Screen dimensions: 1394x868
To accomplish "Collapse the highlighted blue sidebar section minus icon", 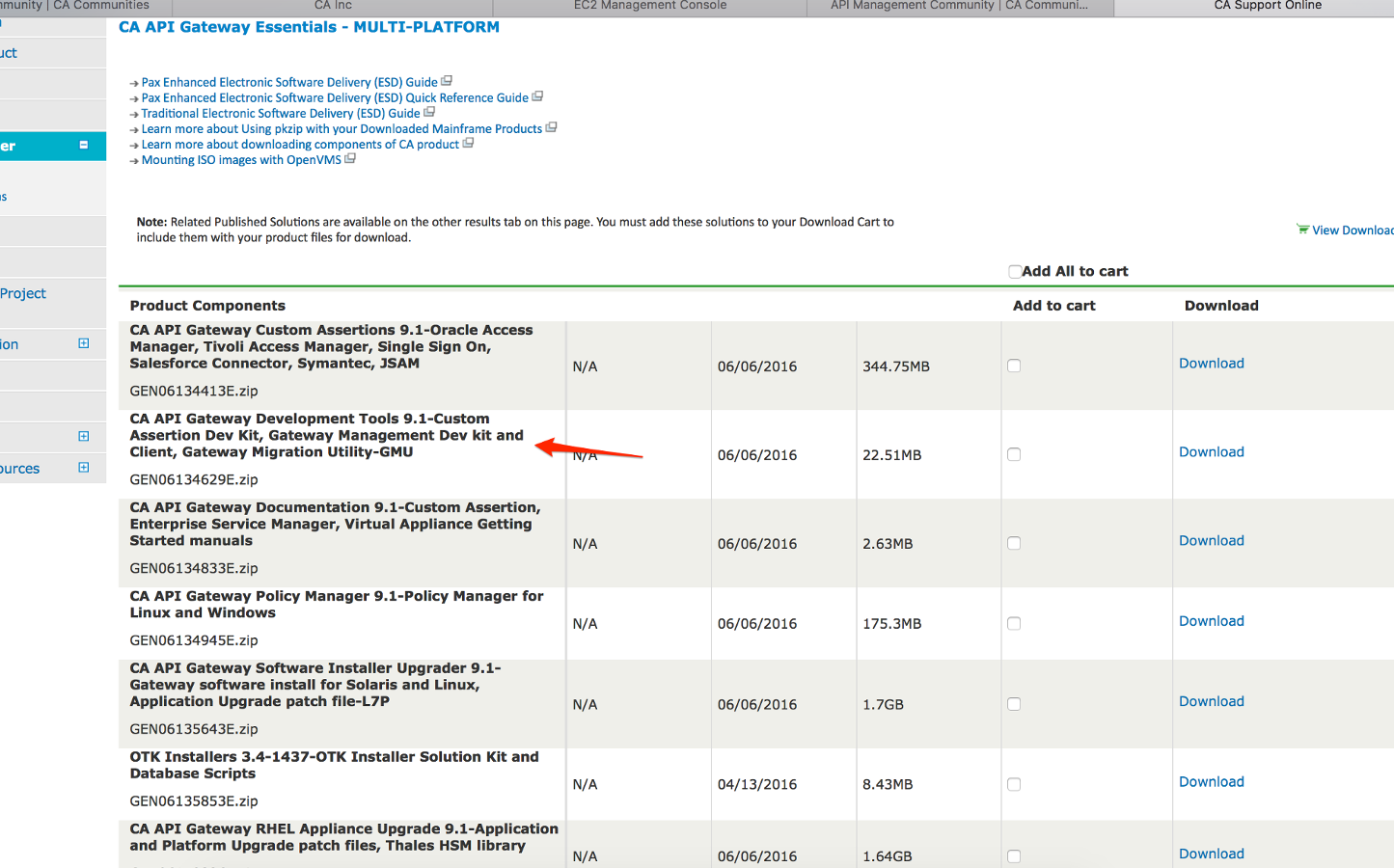I will [x=84, y=145].
